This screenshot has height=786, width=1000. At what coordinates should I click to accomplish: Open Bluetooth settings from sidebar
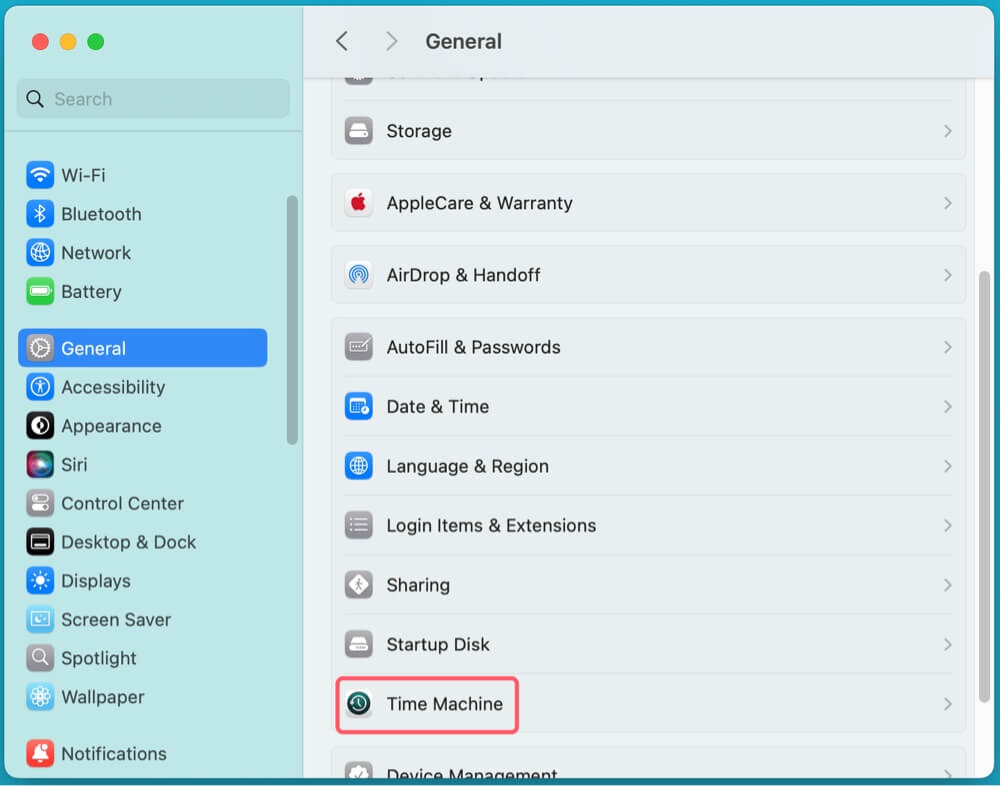coord(100,214)
